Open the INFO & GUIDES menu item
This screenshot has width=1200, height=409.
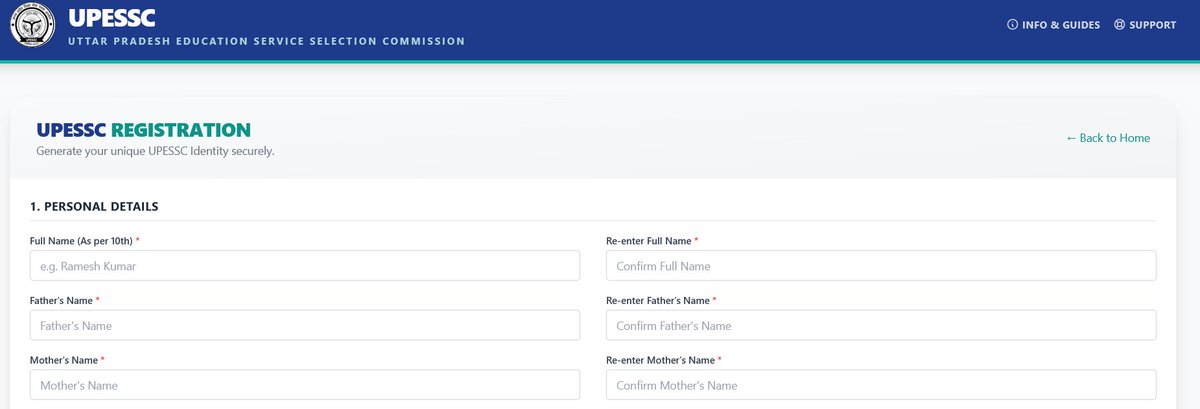[x=1053, y=25]
